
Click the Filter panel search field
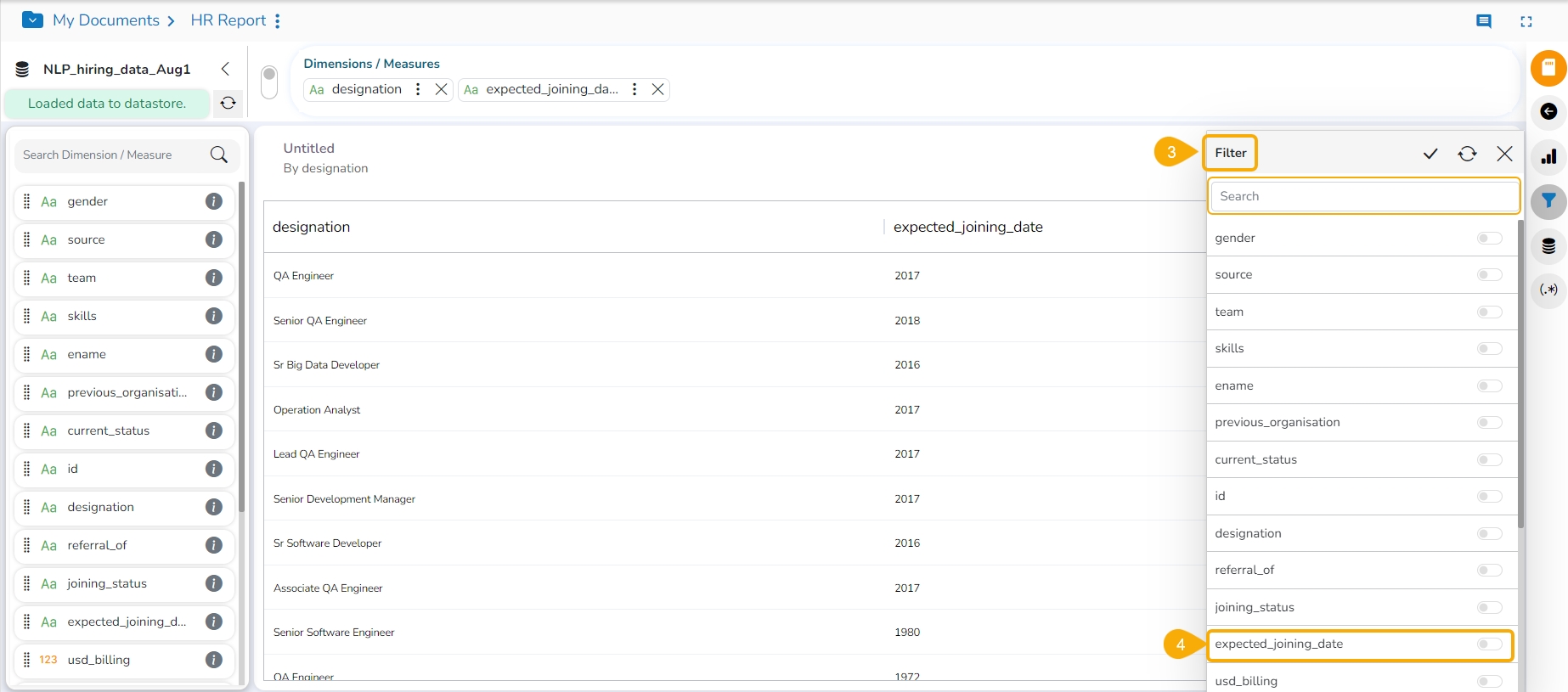1363,196
